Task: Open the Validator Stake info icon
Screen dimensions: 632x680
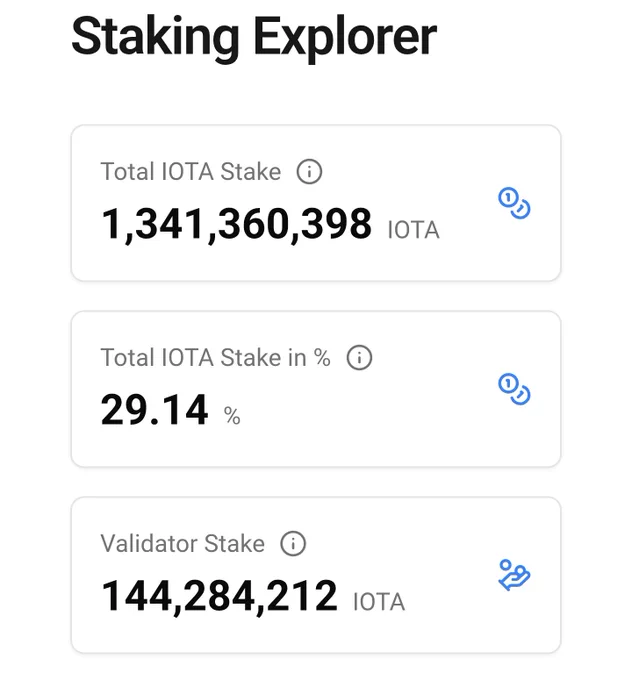Action: click(x=293, y=543)
